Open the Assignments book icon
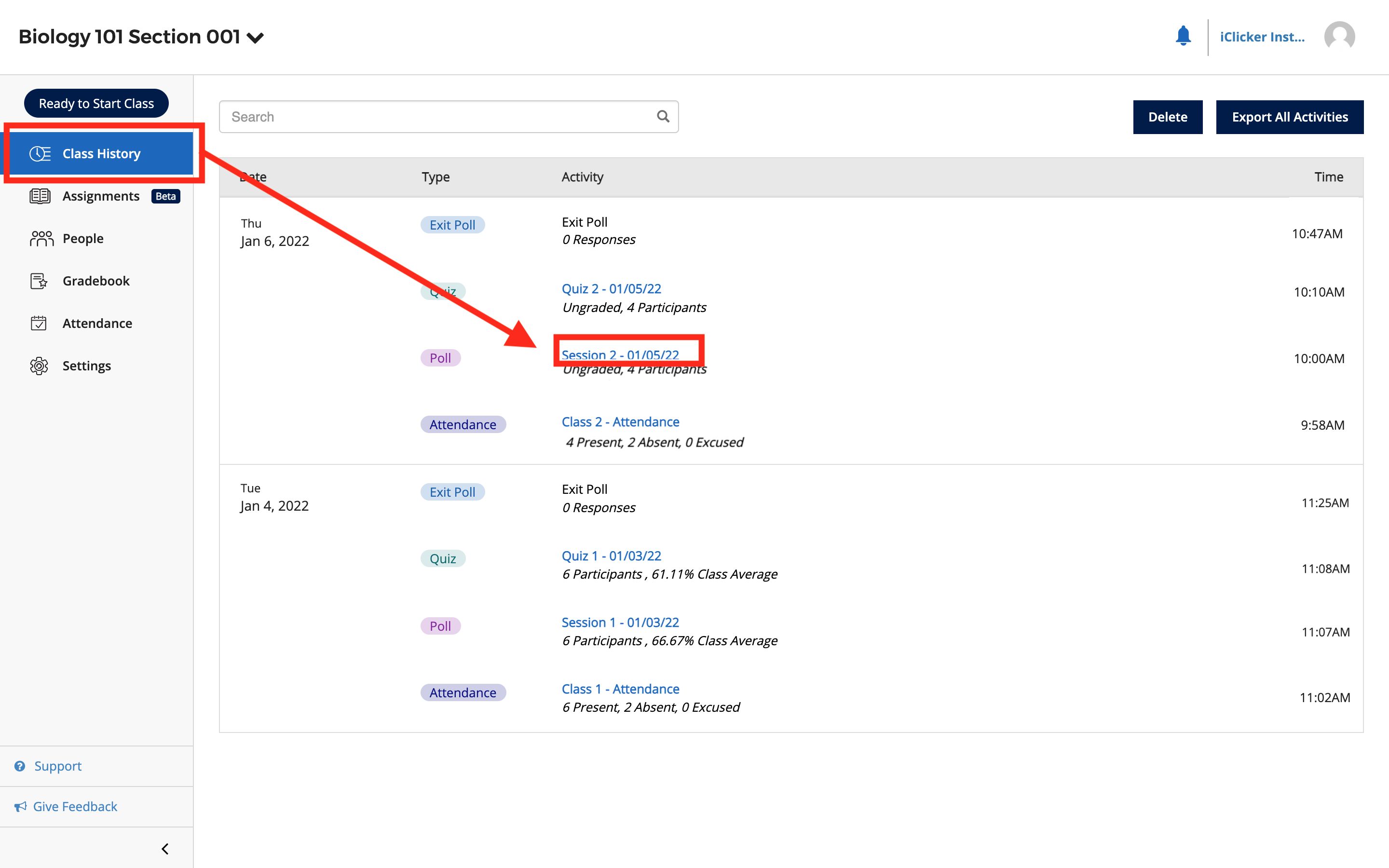 point(39,196)
